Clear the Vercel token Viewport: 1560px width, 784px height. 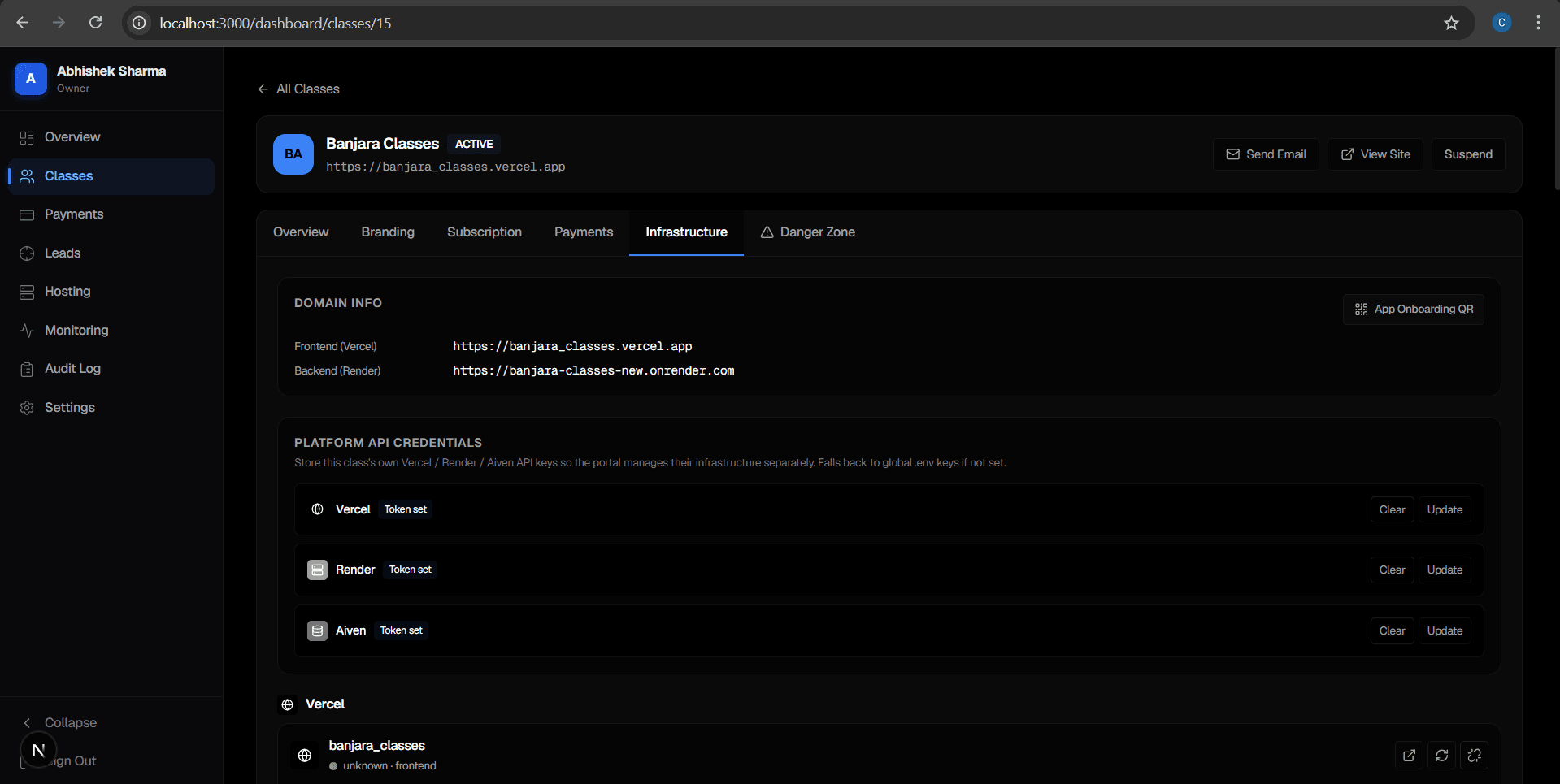(1392, 510)
